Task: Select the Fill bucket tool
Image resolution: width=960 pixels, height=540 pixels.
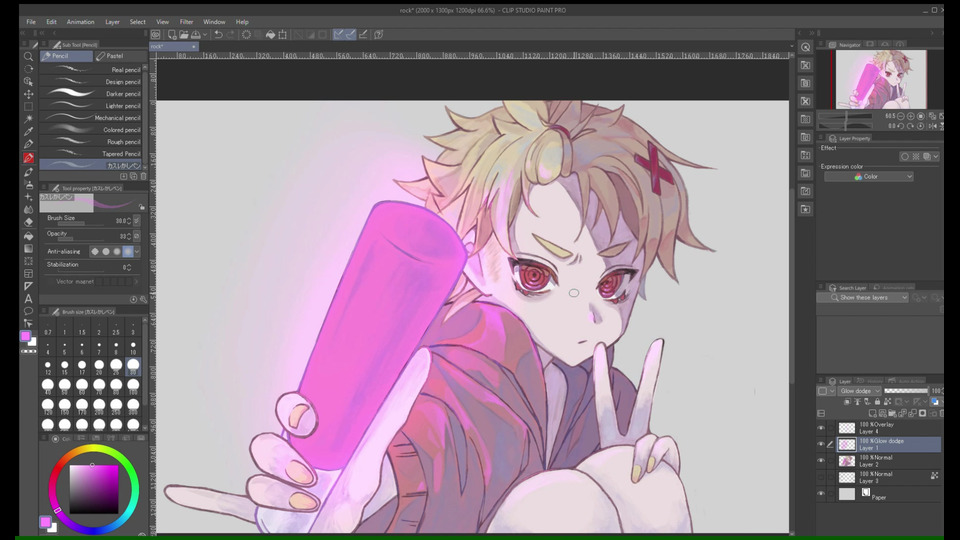Action: [x=28, y=236]
